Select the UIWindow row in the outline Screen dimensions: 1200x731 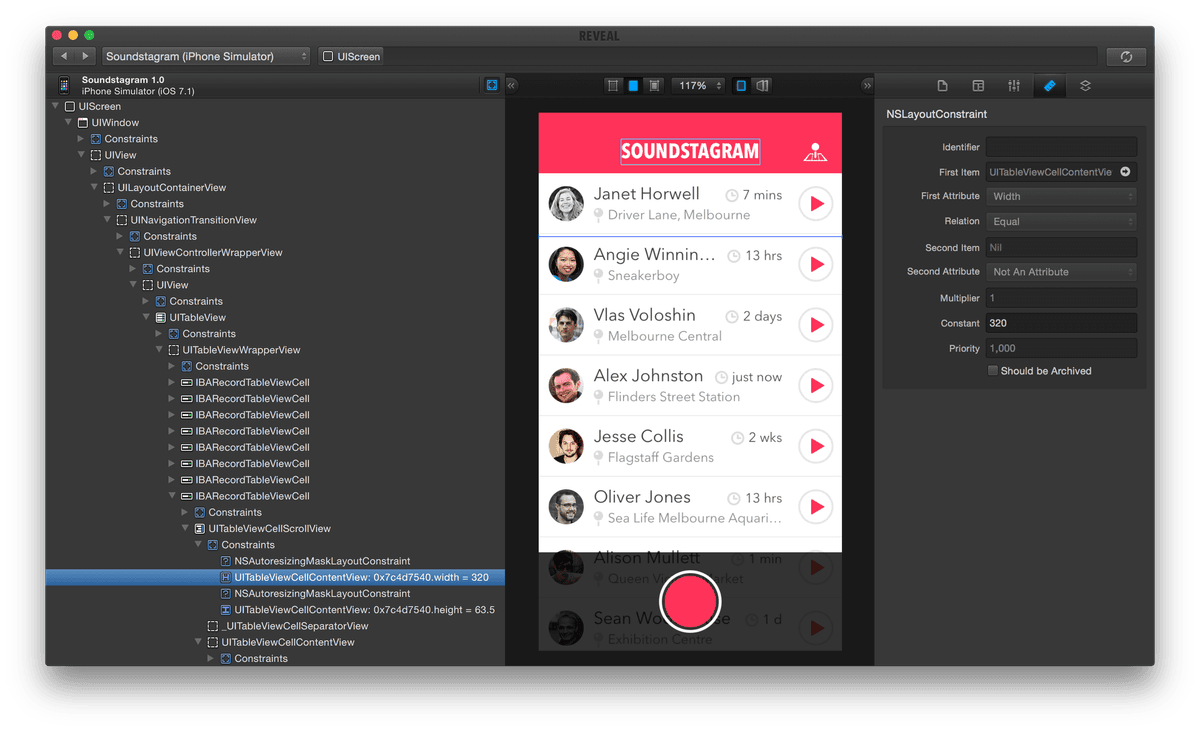275,123
